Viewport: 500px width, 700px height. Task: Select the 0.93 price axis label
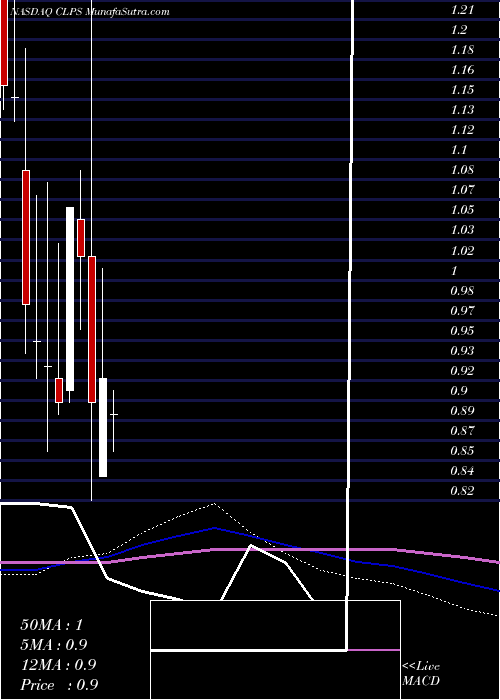[x=462, y=351]
